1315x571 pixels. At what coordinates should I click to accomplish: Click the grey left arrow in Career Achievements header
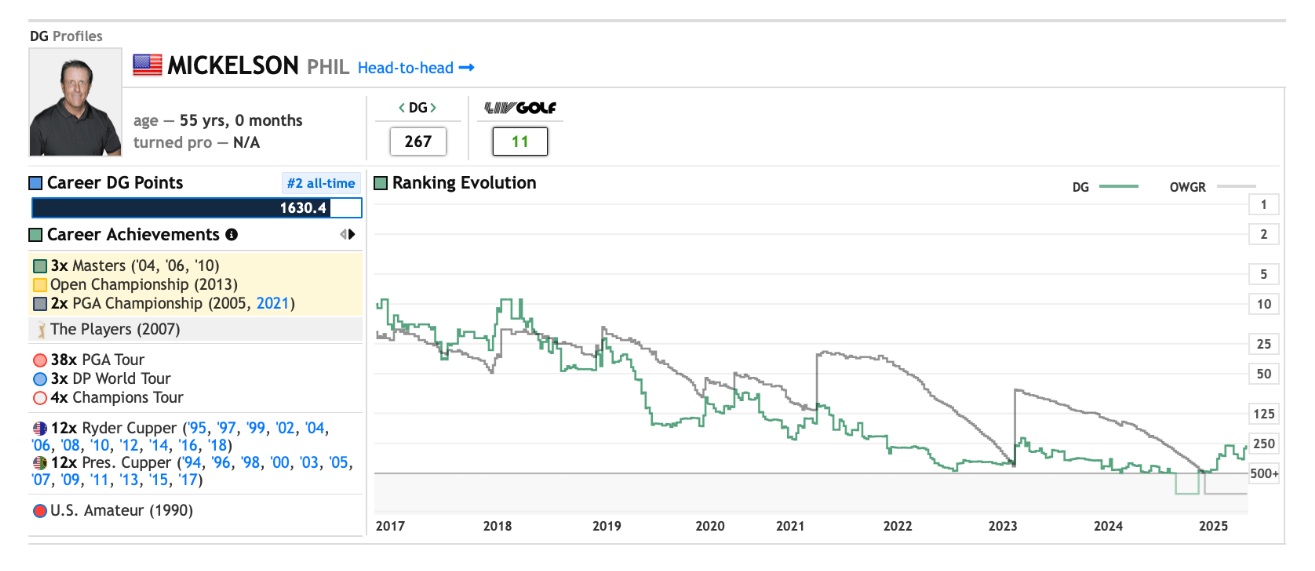coord(343,235)
